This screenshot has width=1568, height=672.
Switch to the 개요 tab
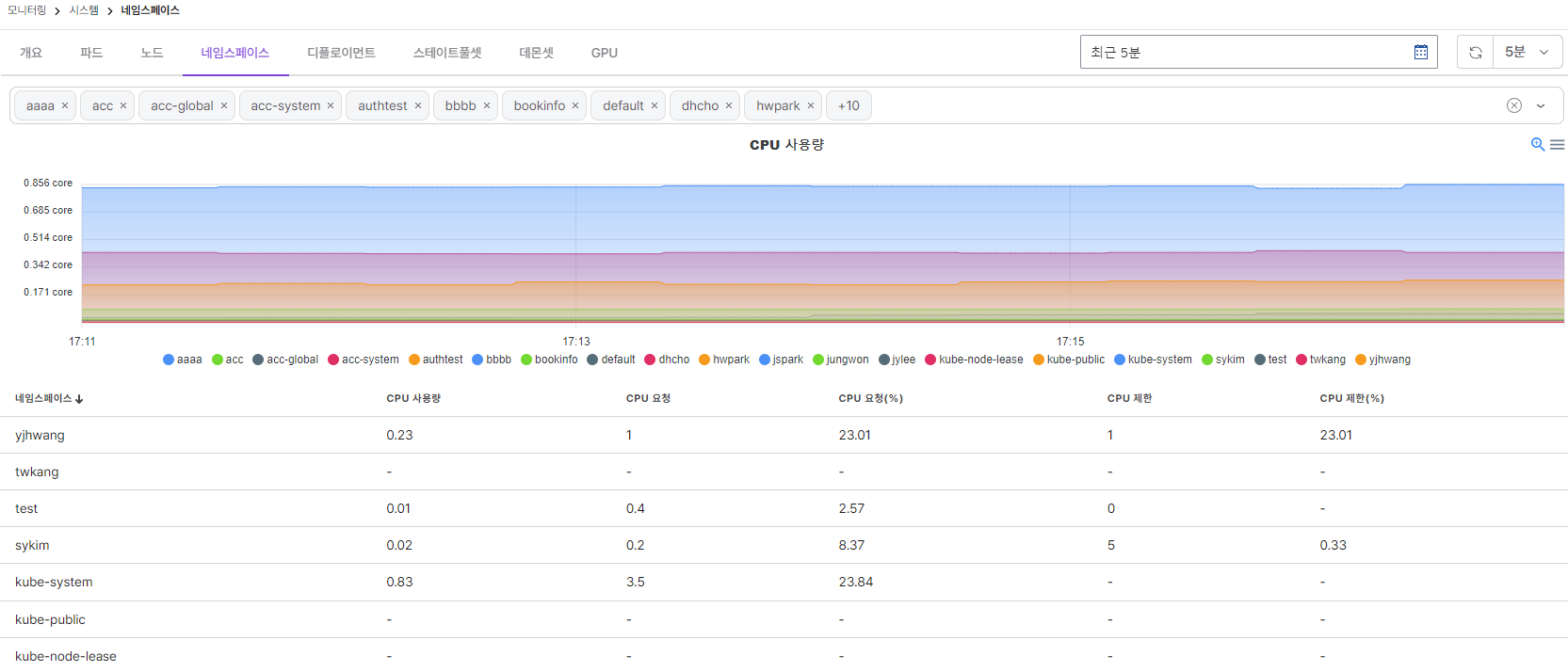(x=31, y=53)
